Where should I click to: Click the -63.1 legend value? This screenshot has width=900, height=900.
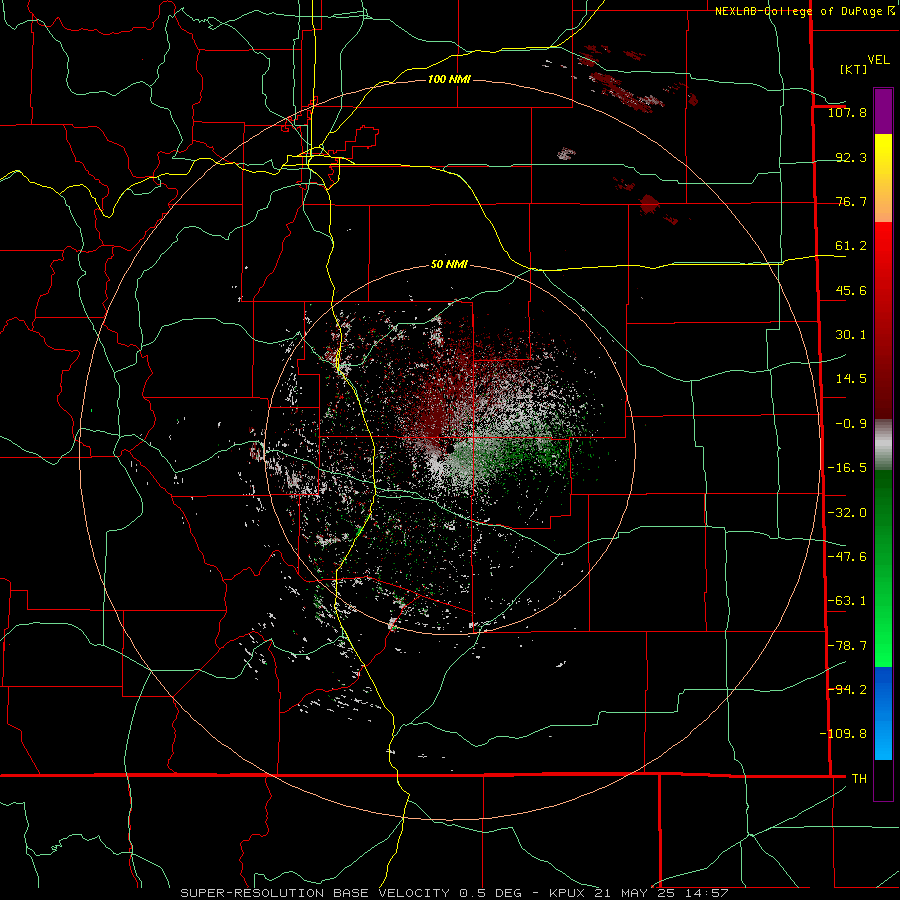pos(847,601)
